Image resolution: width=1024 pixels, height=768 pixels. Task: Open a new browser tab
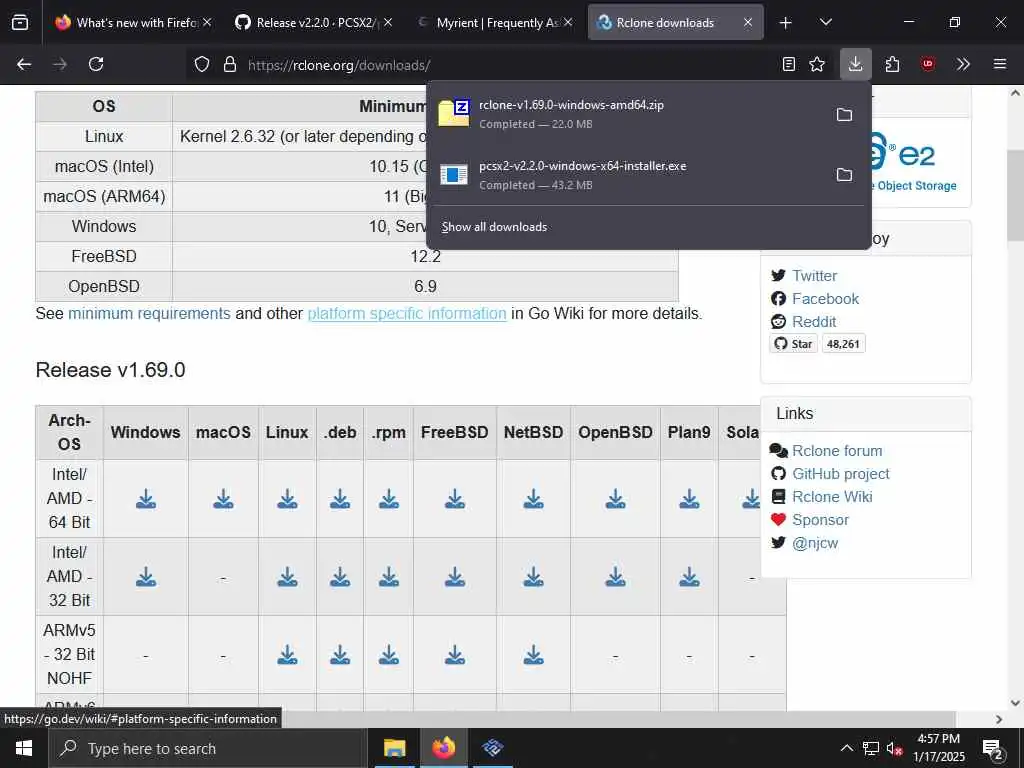point(786,22)
